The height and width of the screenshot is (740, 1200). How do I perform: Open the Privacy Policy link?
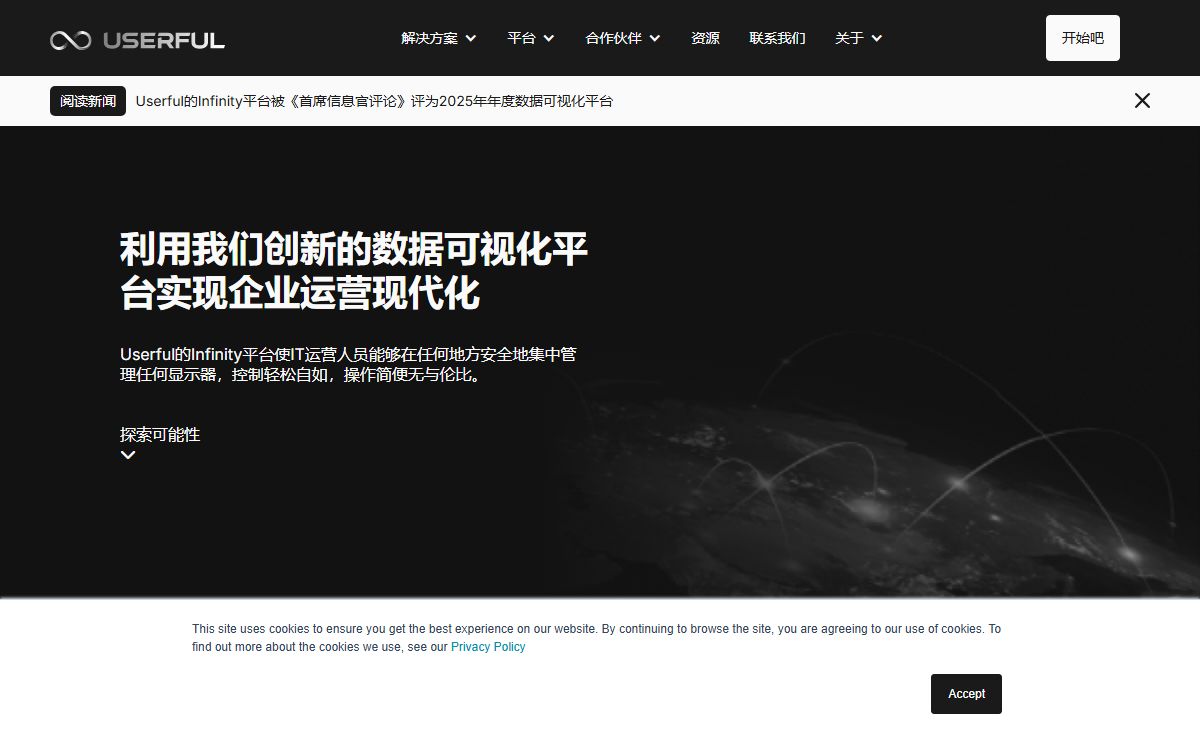488,647
